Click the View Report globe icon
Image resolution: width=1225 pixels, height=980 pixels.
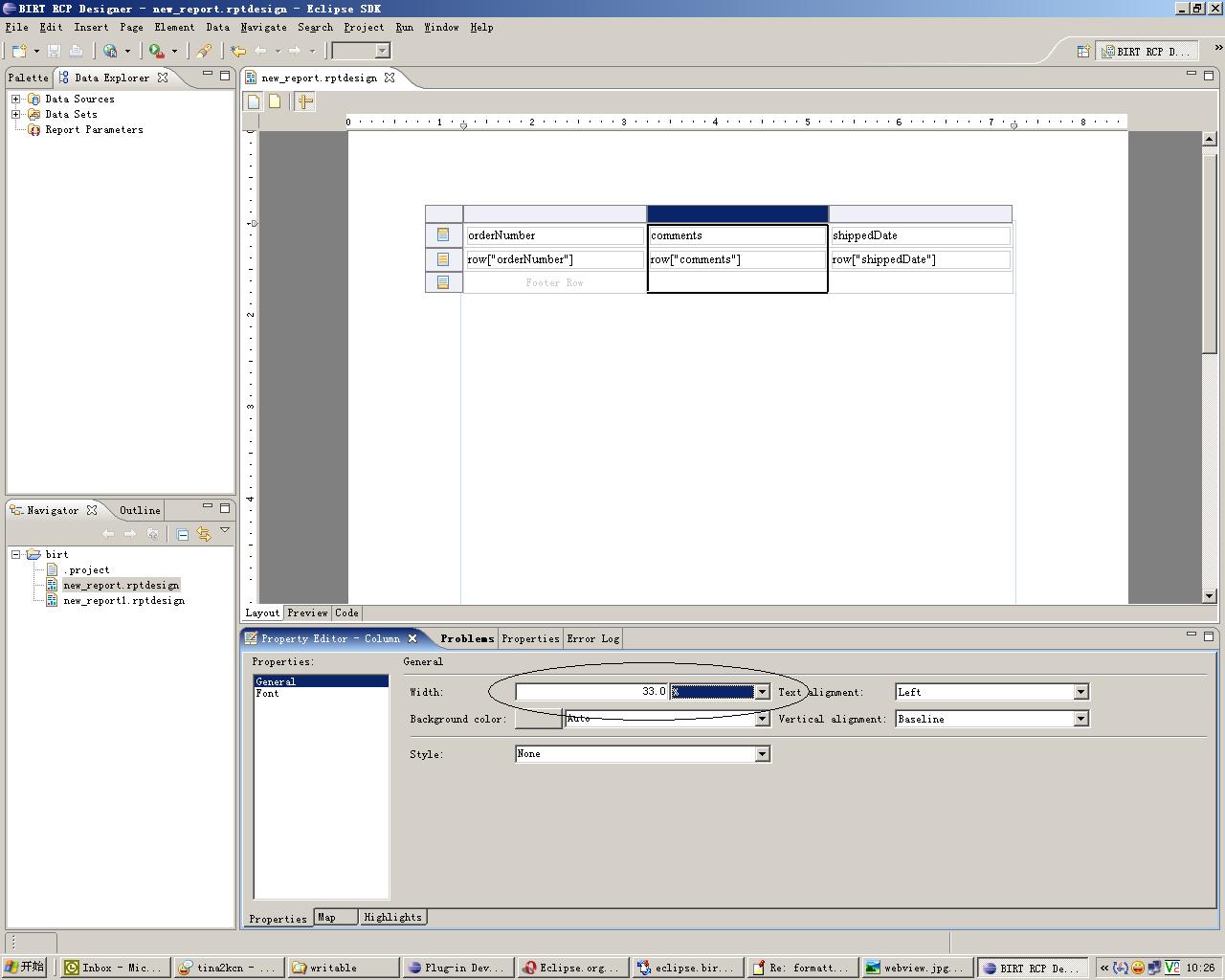pyautogui.click(x=110, y=51)
